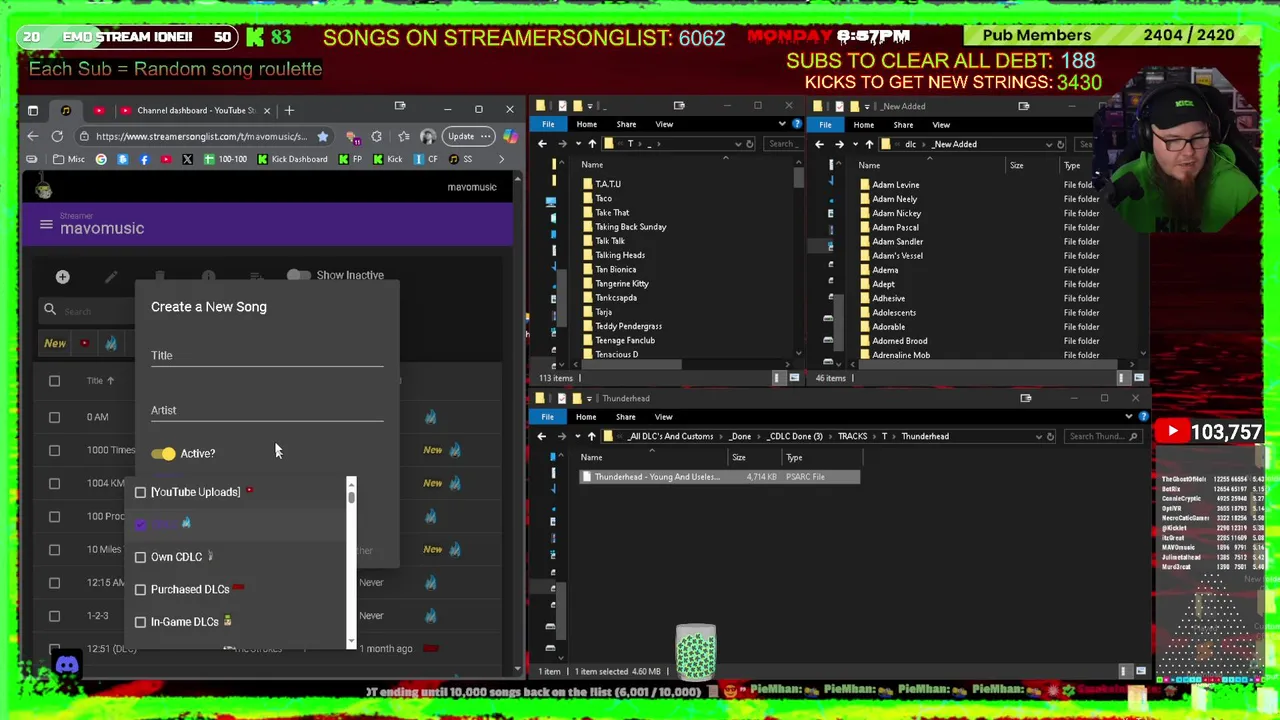Check the Own CDLC checkbox
The width and height of the screenshot is (1280, 720).
140,557
